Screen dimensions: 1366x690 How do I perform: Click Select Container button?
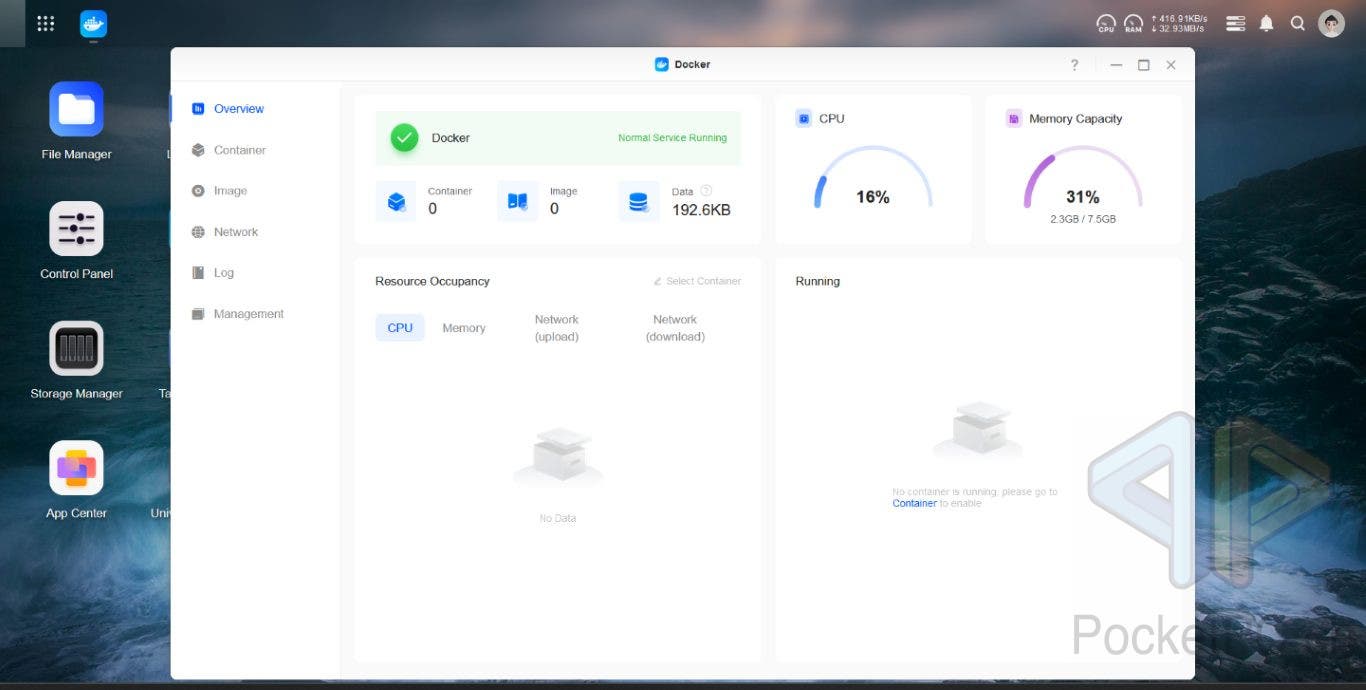[697, 281]
